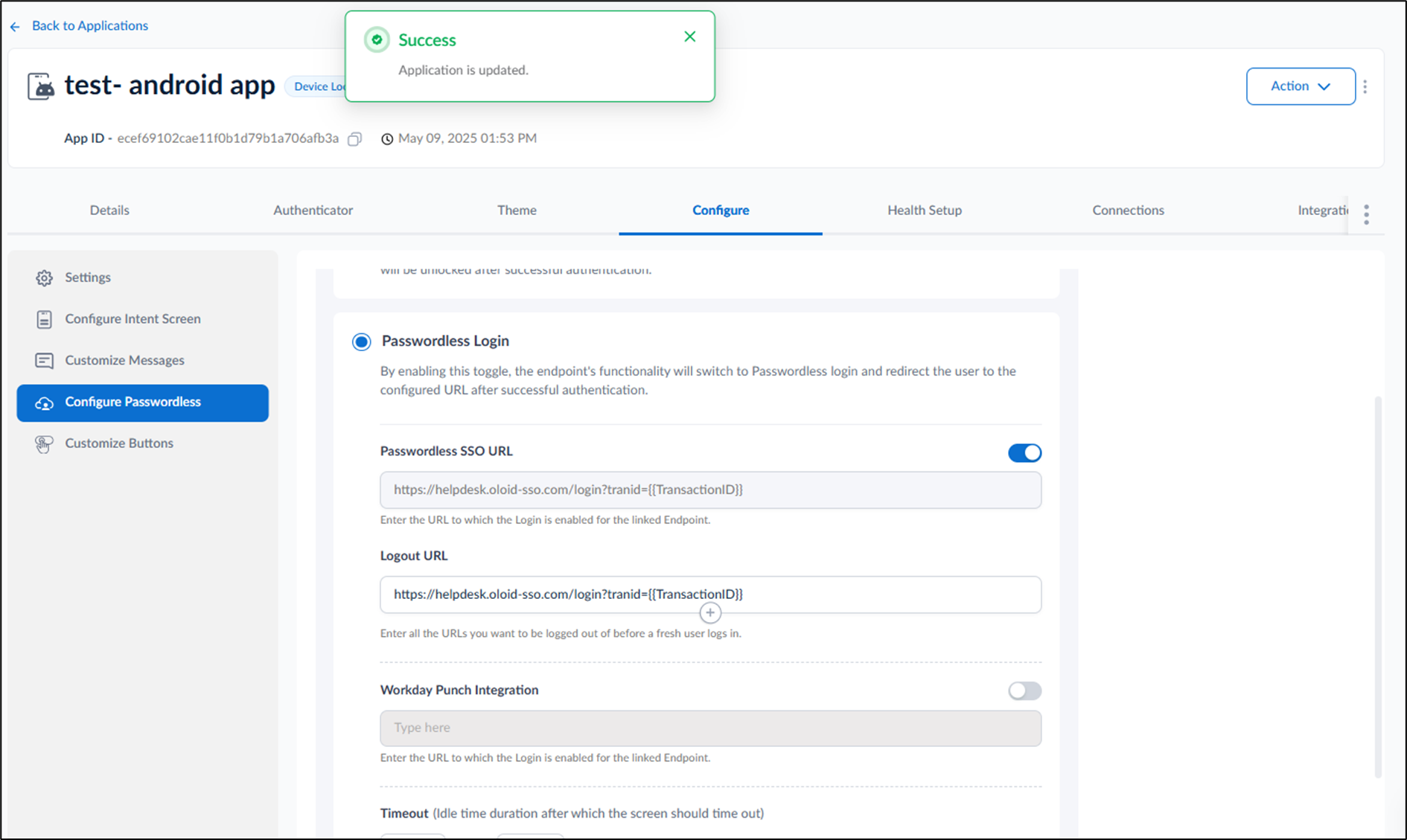This screenshot has height=840, width=1407.
Task: Switch to the Connections tab
Action: [x=1128, y=210]
